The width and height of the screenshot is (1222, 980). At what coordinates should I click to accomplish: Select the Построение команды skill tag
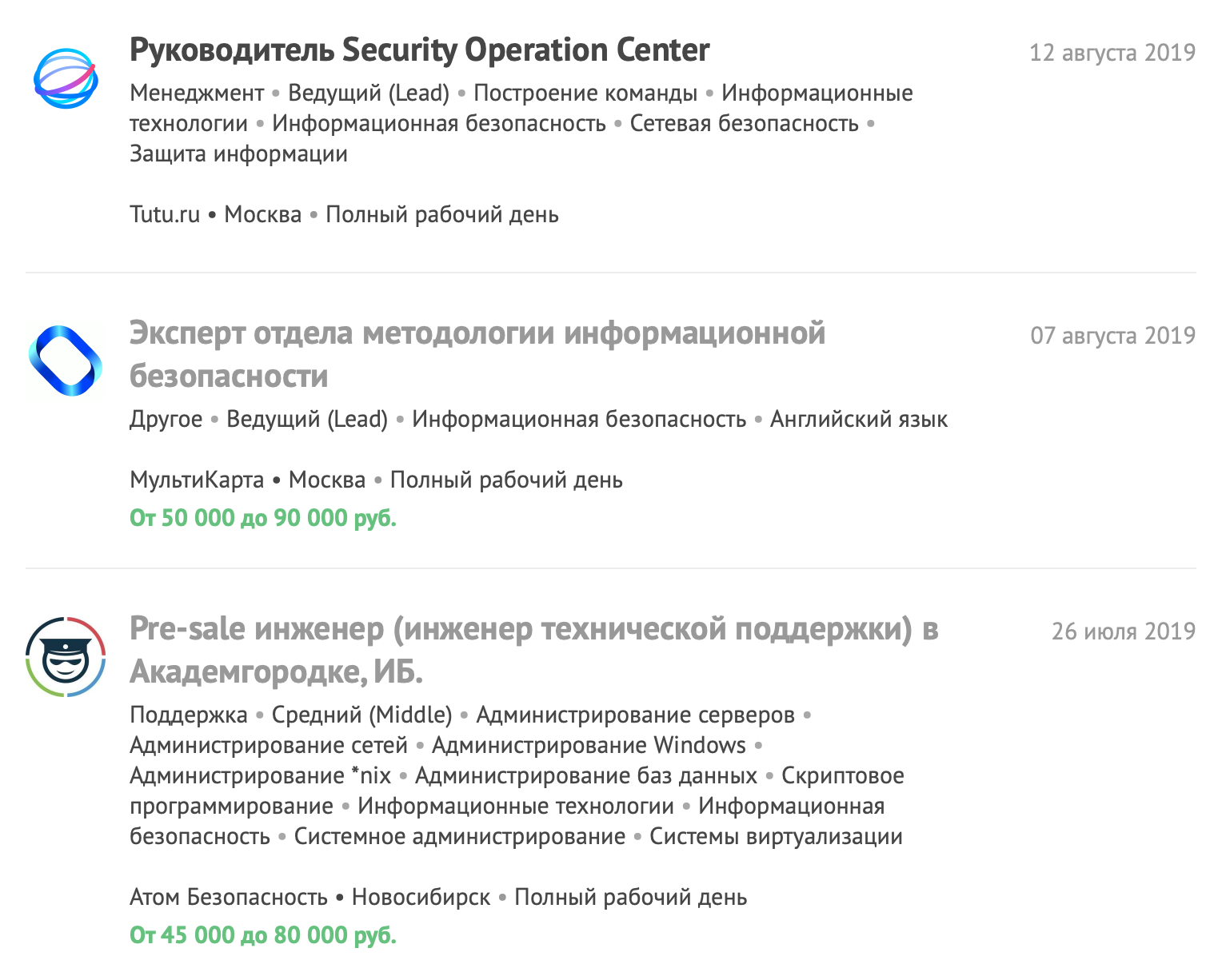click(585, 94)
